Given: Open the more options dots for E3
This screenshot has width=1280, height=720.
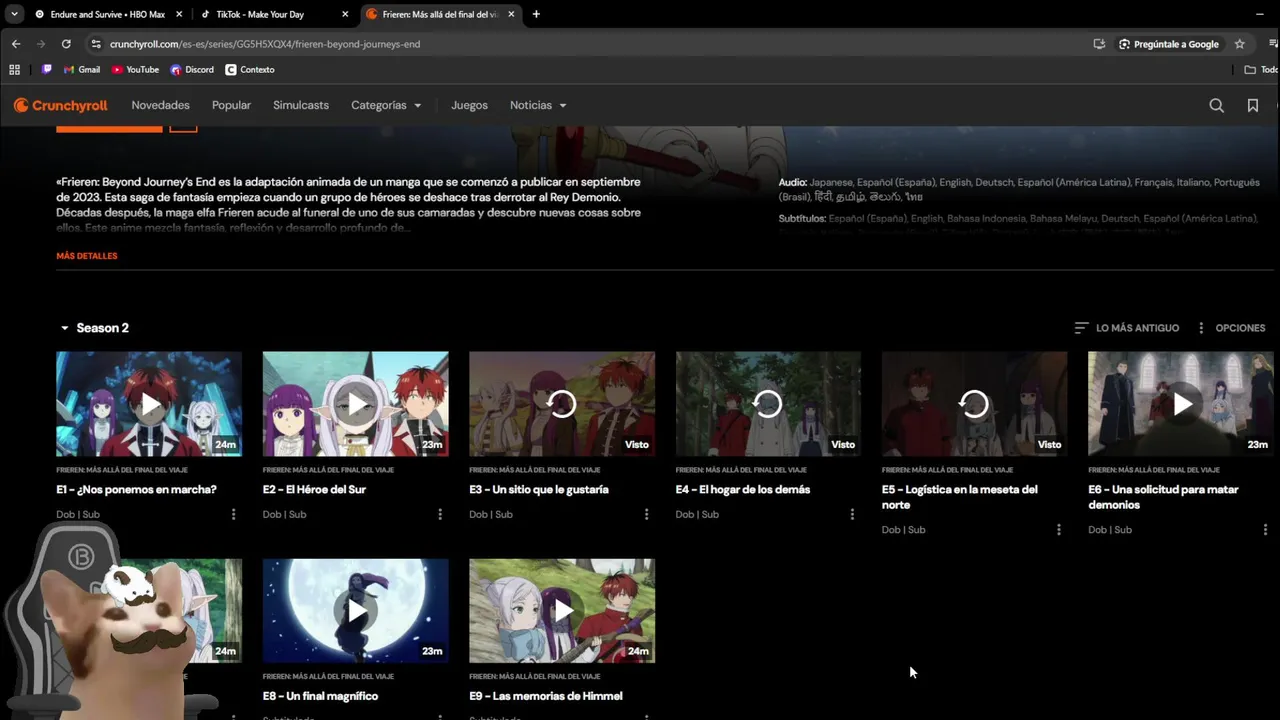Looking at the screenshot, I should (646, 514).
